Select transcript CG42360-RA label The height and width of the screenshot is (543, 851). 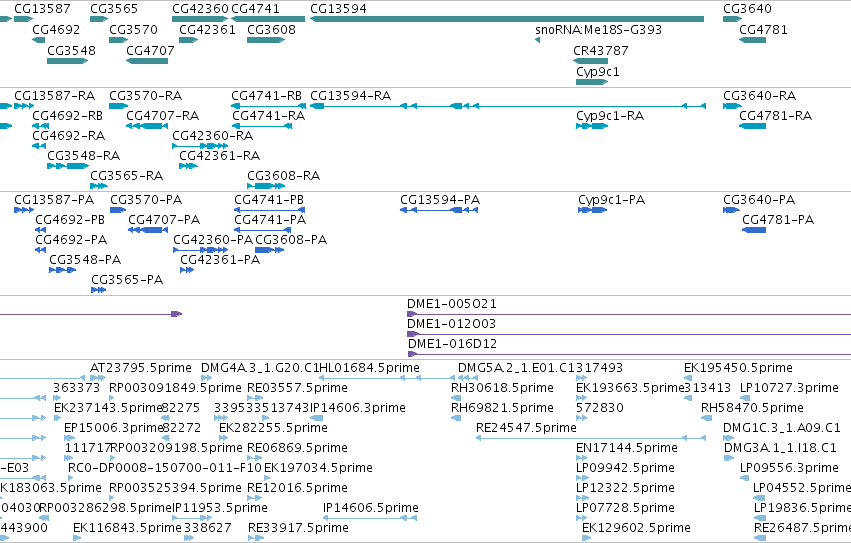(213, 135)
